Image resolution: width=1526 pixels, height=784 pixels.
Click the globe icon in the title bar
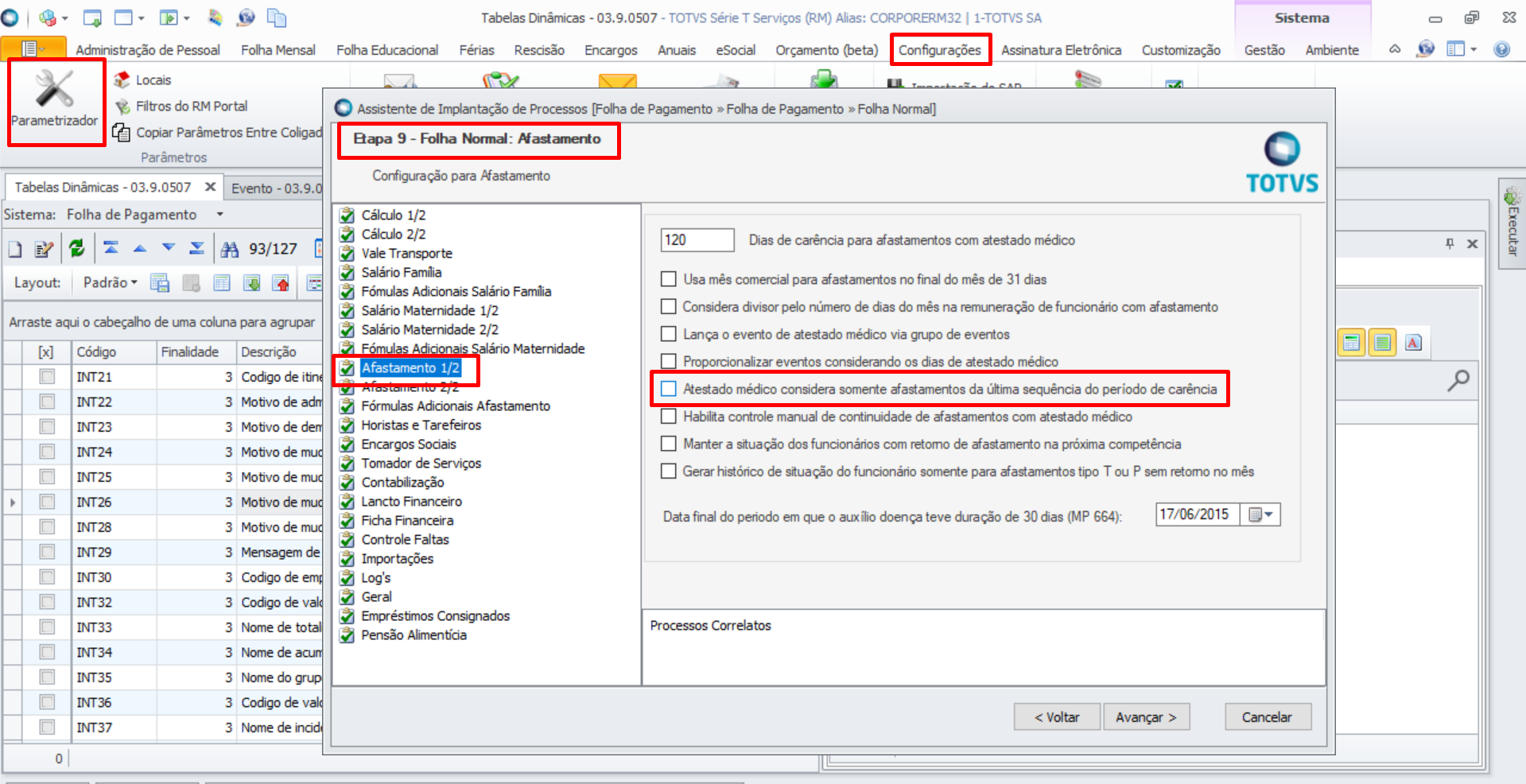point(247,17)
